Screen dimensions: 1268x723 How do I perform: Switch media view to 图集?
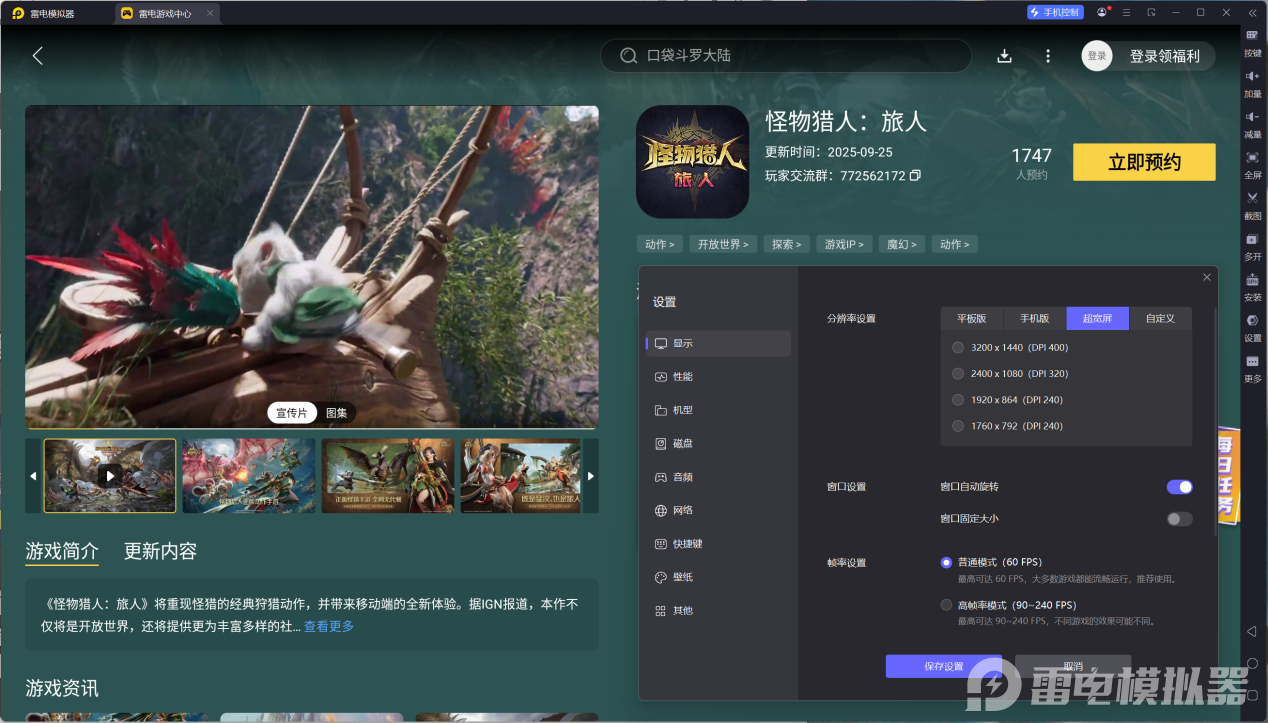click(337, 413)
